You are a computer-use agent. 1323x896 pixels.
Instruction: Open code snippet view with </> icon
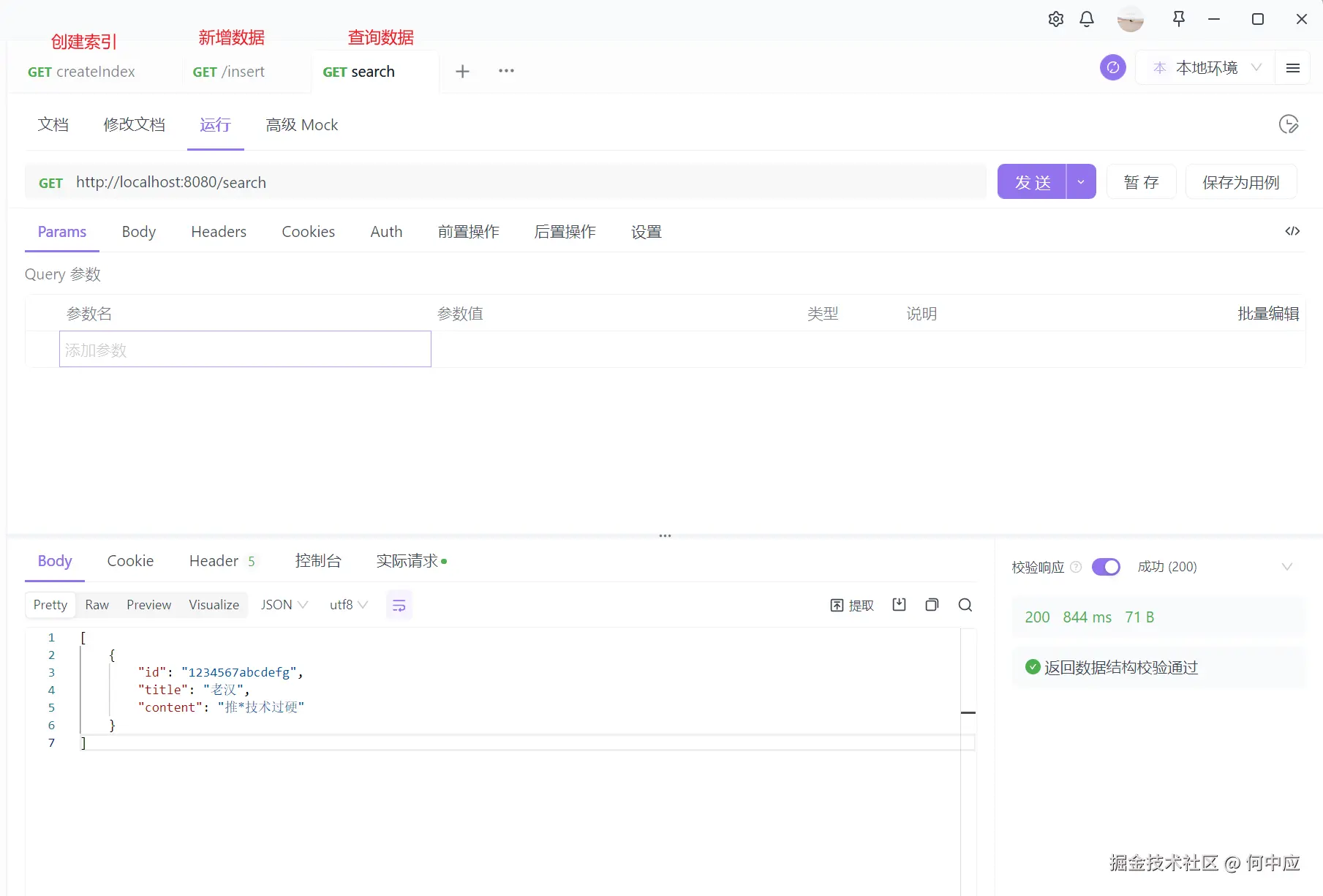click(1292, 231)
